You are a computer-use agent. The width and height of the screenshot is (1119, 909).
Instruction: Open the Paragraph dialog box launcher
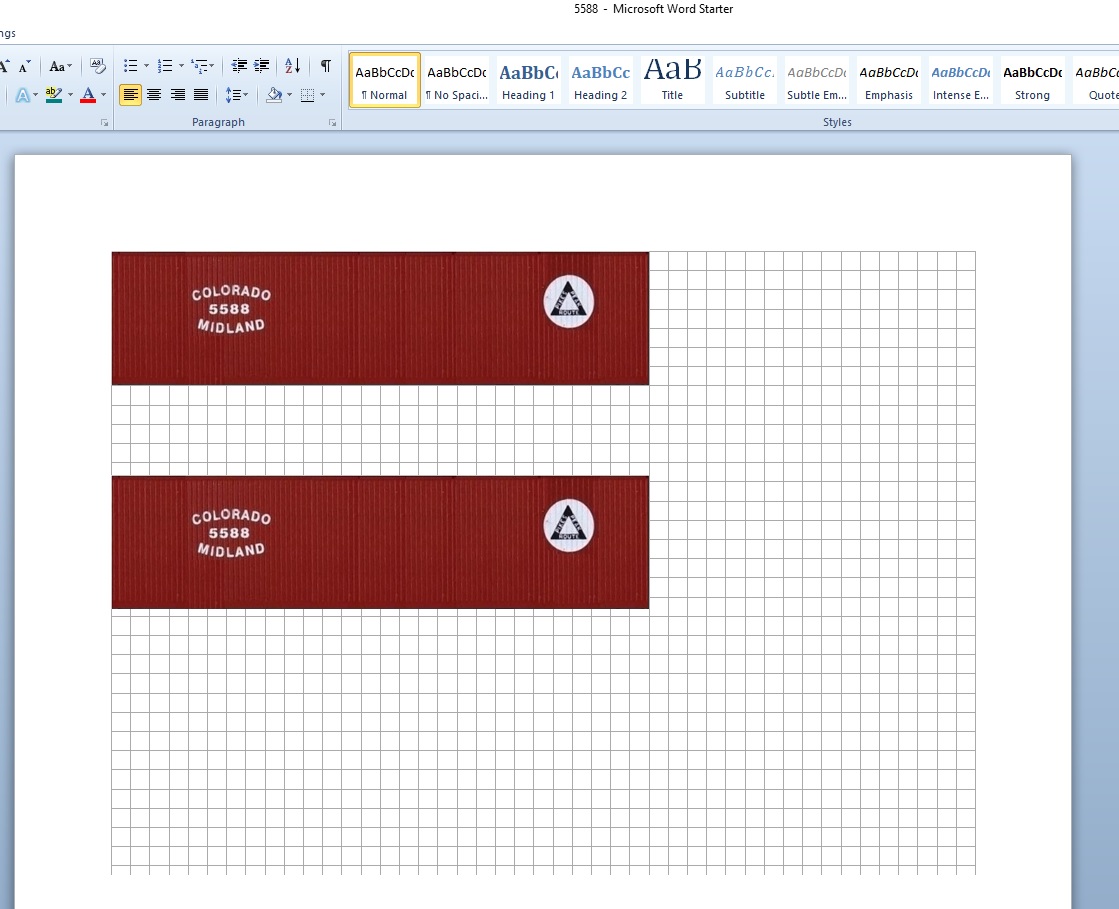(333, 123)
